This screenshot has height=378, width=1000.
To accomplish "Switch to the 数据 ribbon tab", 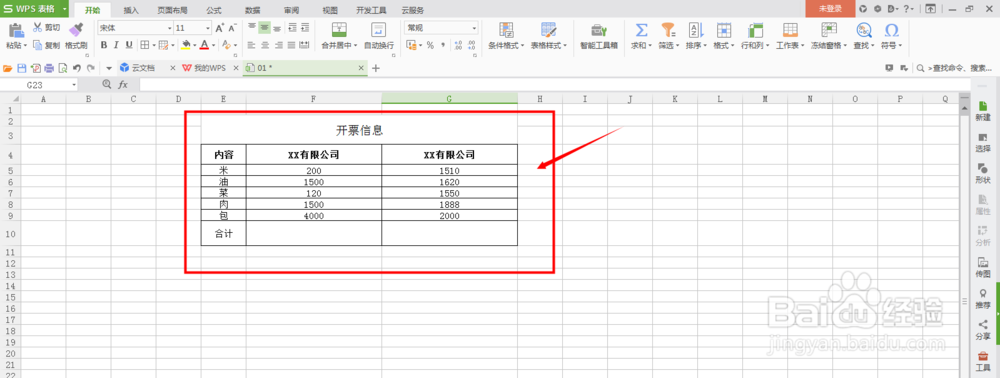I will pyautogui.click(x=253, y=10).
